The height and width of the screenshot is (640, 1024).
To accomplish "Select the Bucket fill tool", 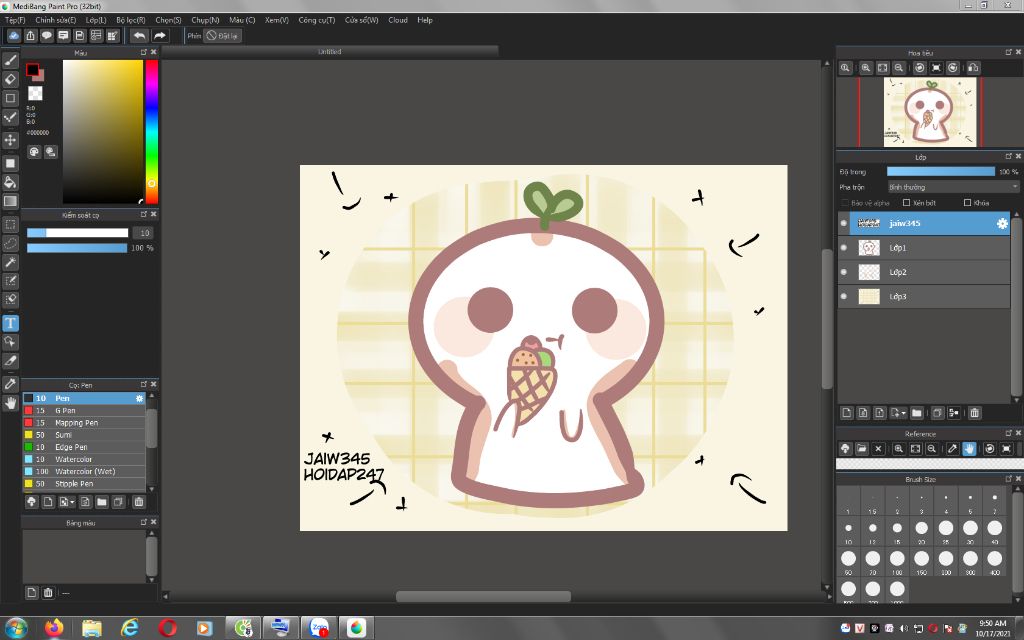I will click(x=10, y=182).
